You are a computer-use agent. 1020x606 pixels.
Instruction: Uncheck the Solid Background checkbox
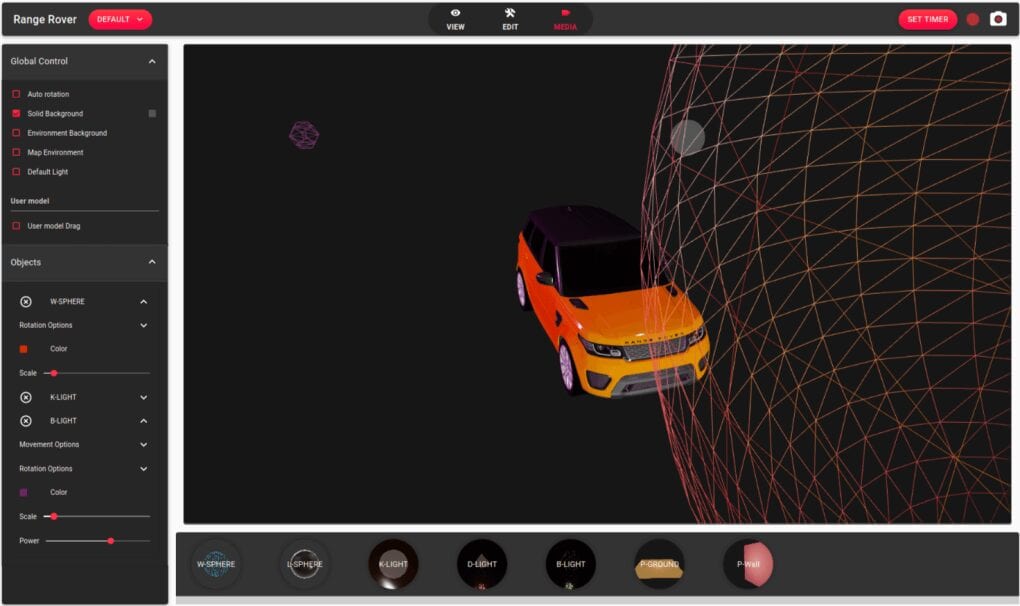(x=16, y=114)
